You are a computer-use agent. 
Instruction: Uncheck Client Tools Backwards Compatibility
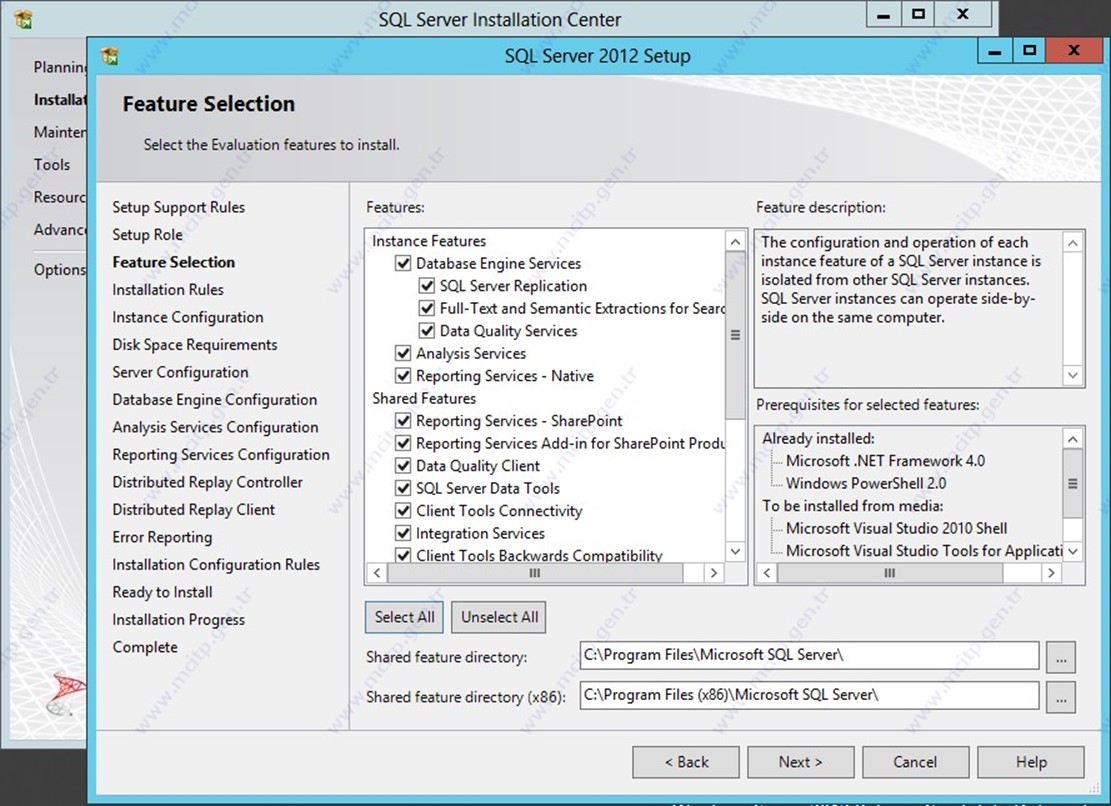(x=403, y=555)
